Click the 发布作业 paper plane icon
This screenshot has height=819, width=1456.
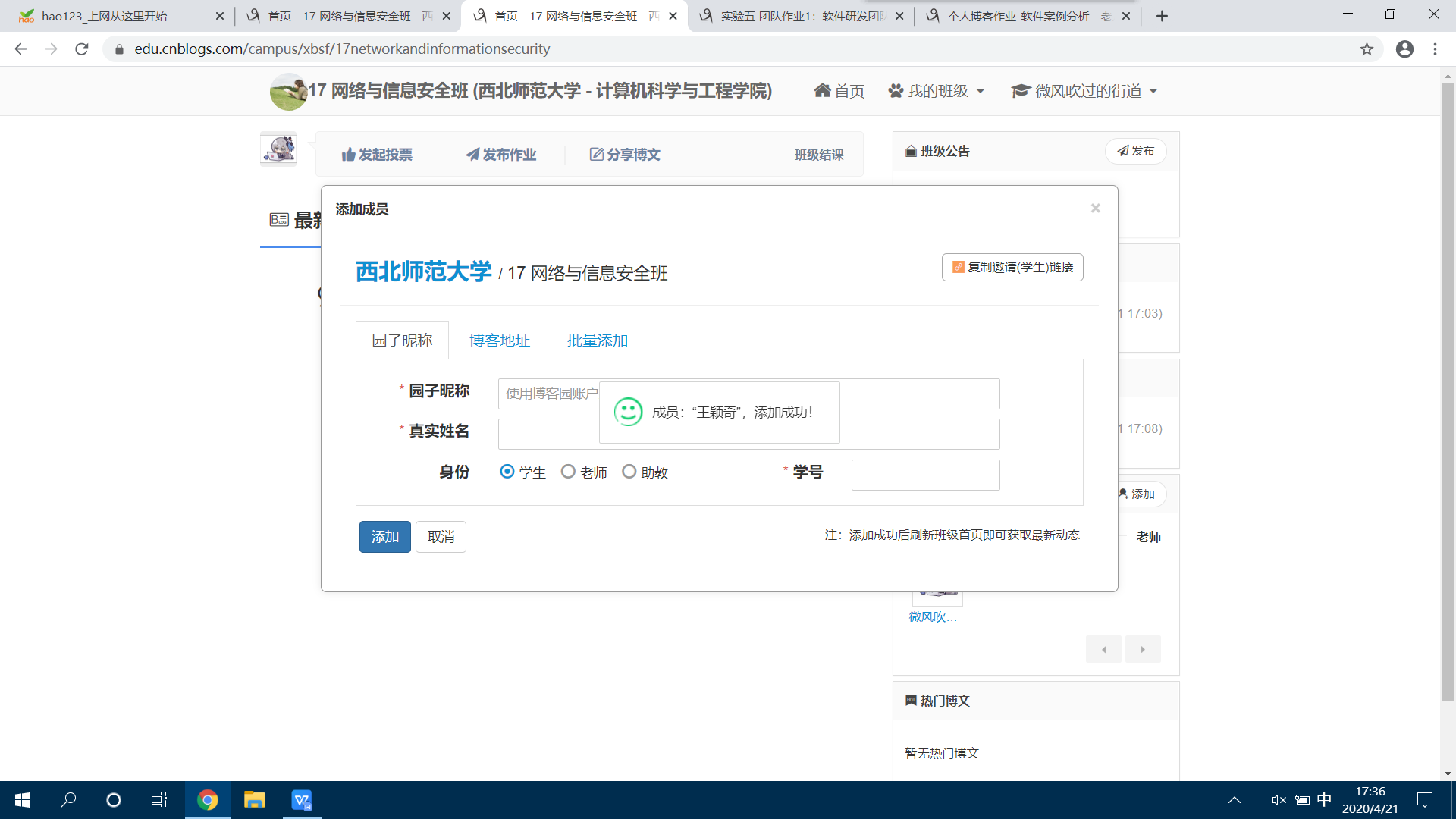[x=472, y=155]
